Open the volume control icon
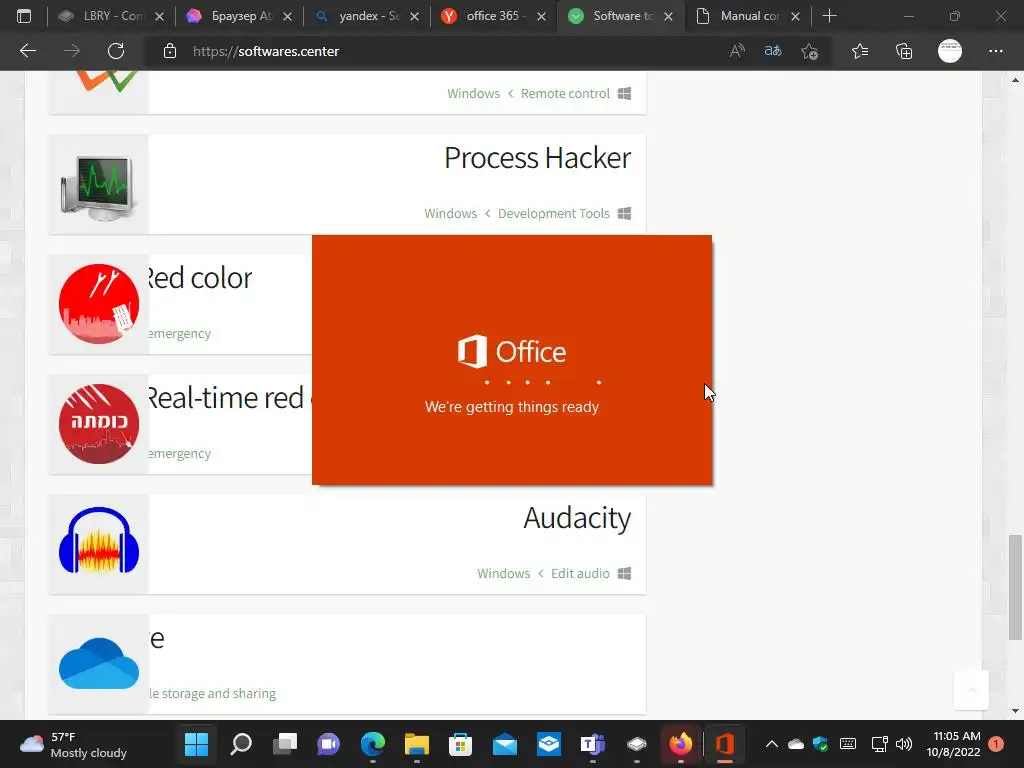Image resolution: width=1024 pixels, height=768 pixels. [x=904, y=744]
